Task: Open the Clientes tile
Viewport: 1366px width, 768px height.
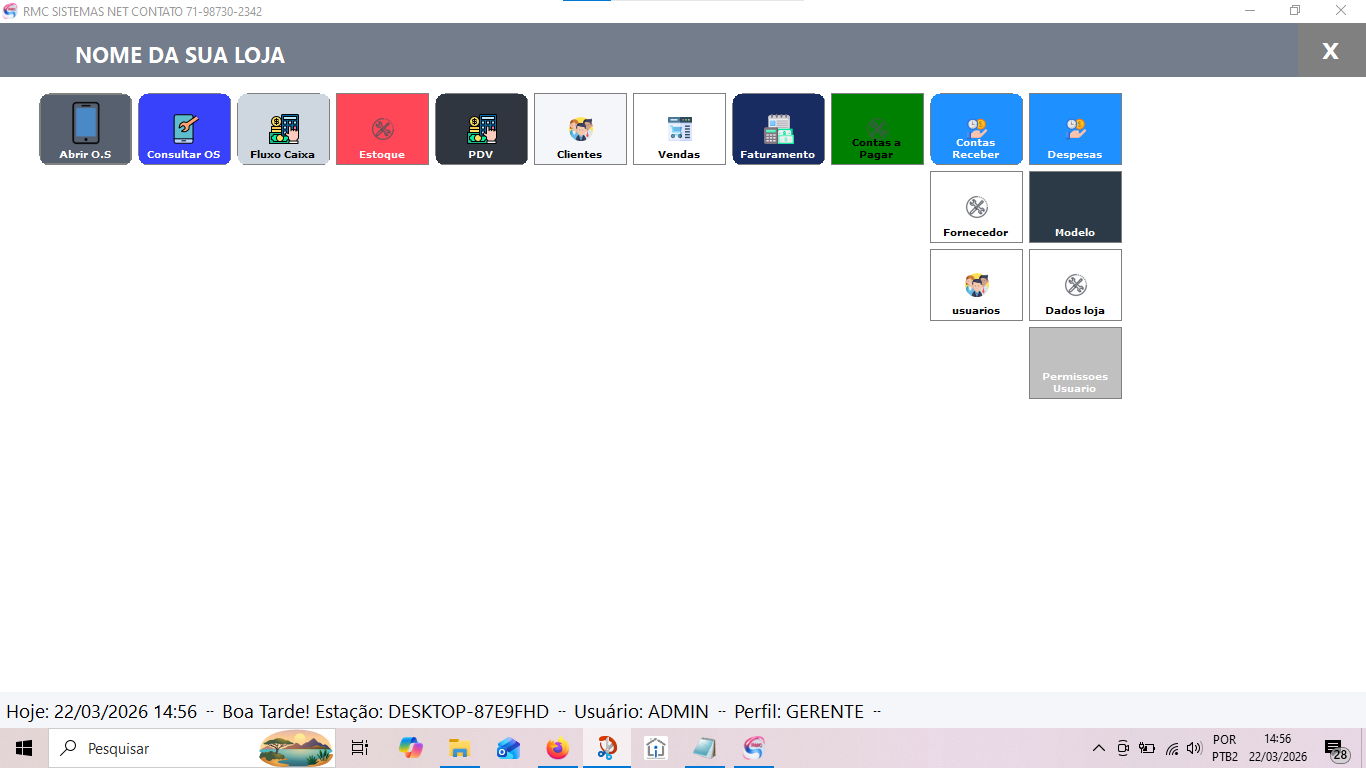Action: click(580, 129)
